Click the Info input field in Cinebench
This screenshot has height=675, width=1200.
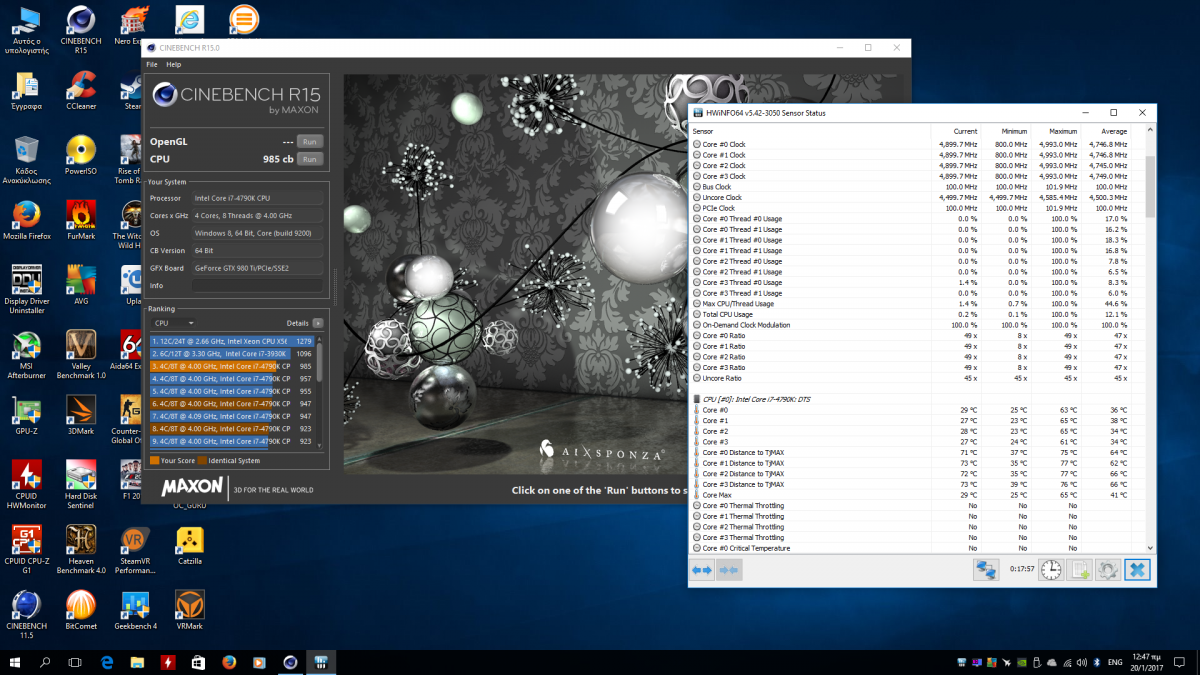point(258,286)
